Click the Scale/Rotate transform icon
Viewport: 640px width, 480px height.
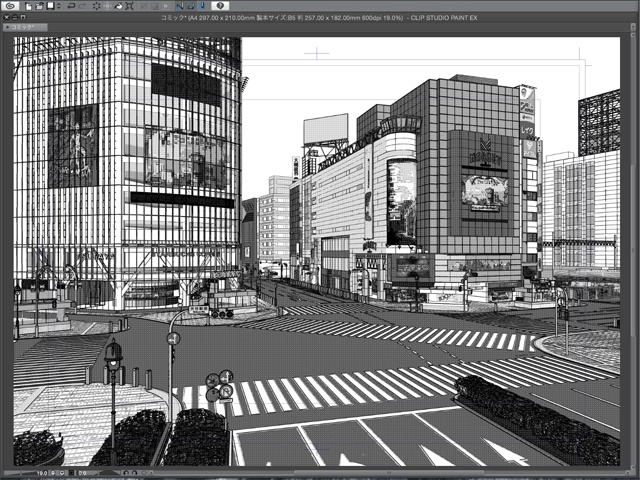[x=129, y=6]
